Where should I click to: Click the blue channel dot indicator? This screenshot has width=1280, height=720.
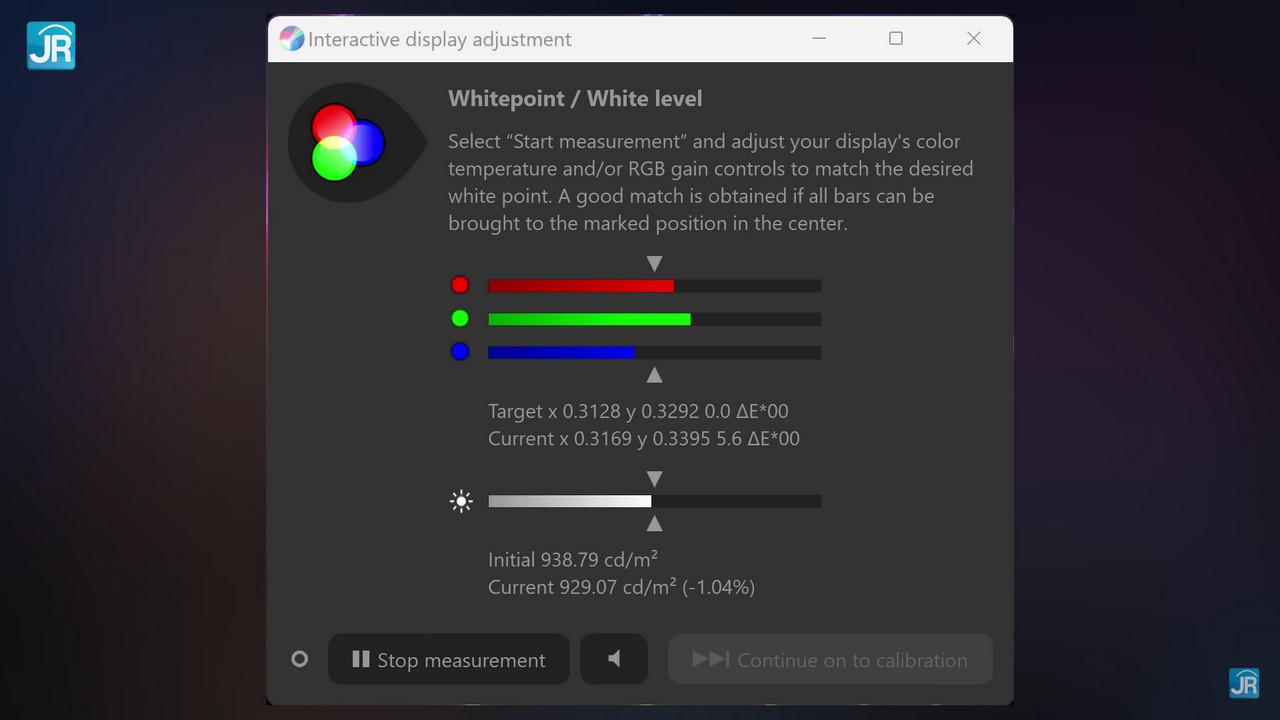point(460,351)
